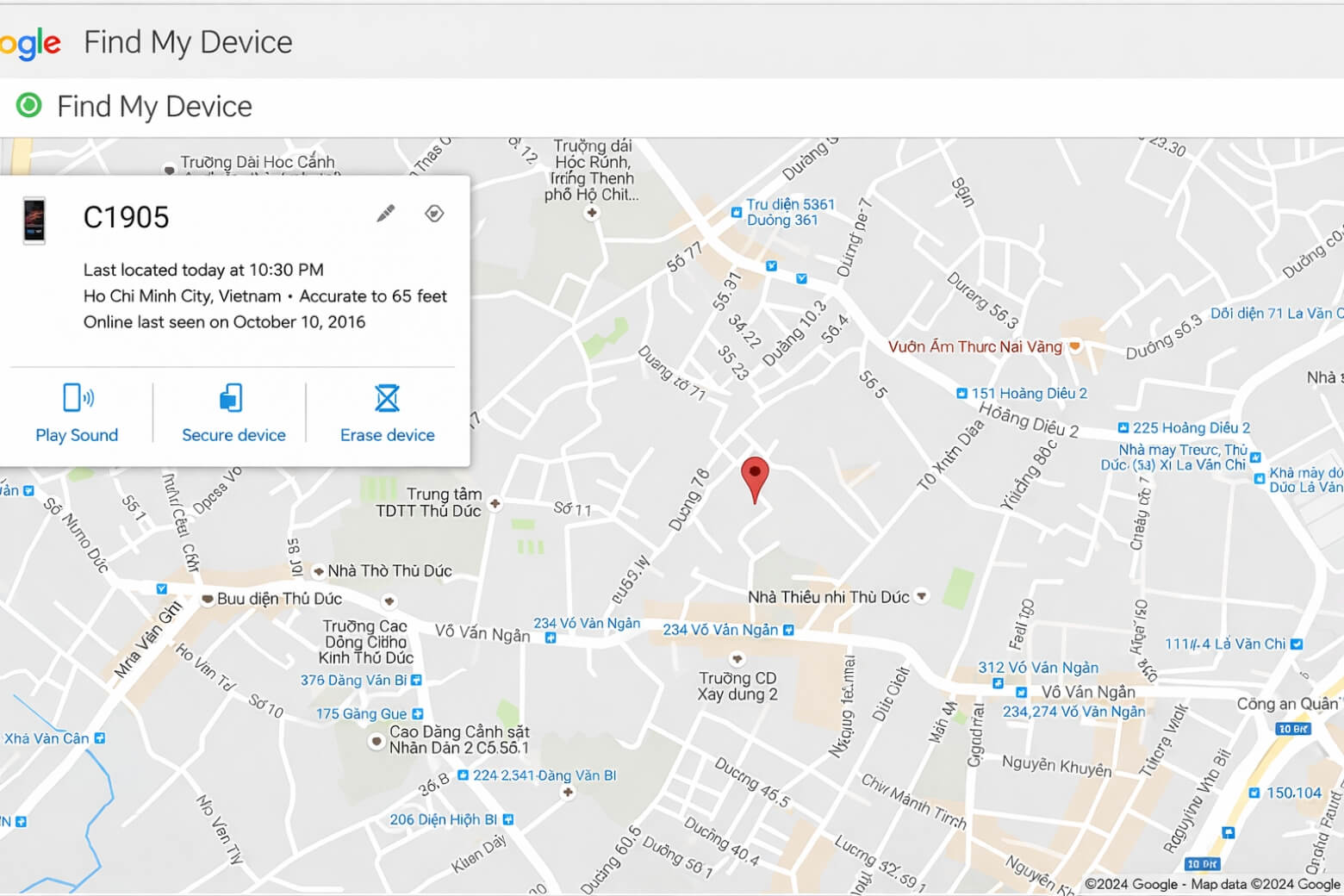
Task: Click the marker labeled Tru diện 5361
Action: (x=735, y=211)
